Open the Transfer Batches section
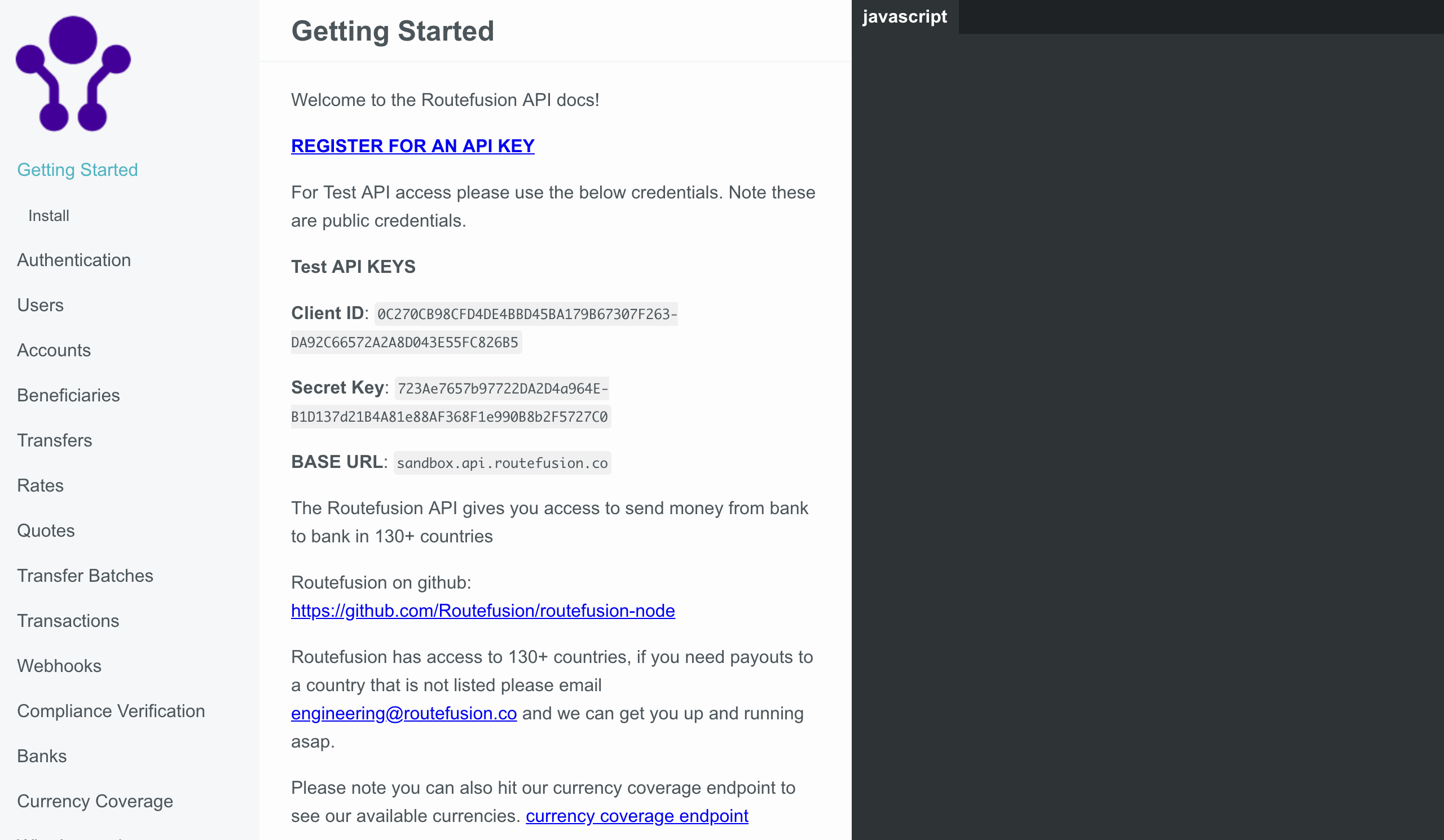1444x840 pixels. (85, 576)
